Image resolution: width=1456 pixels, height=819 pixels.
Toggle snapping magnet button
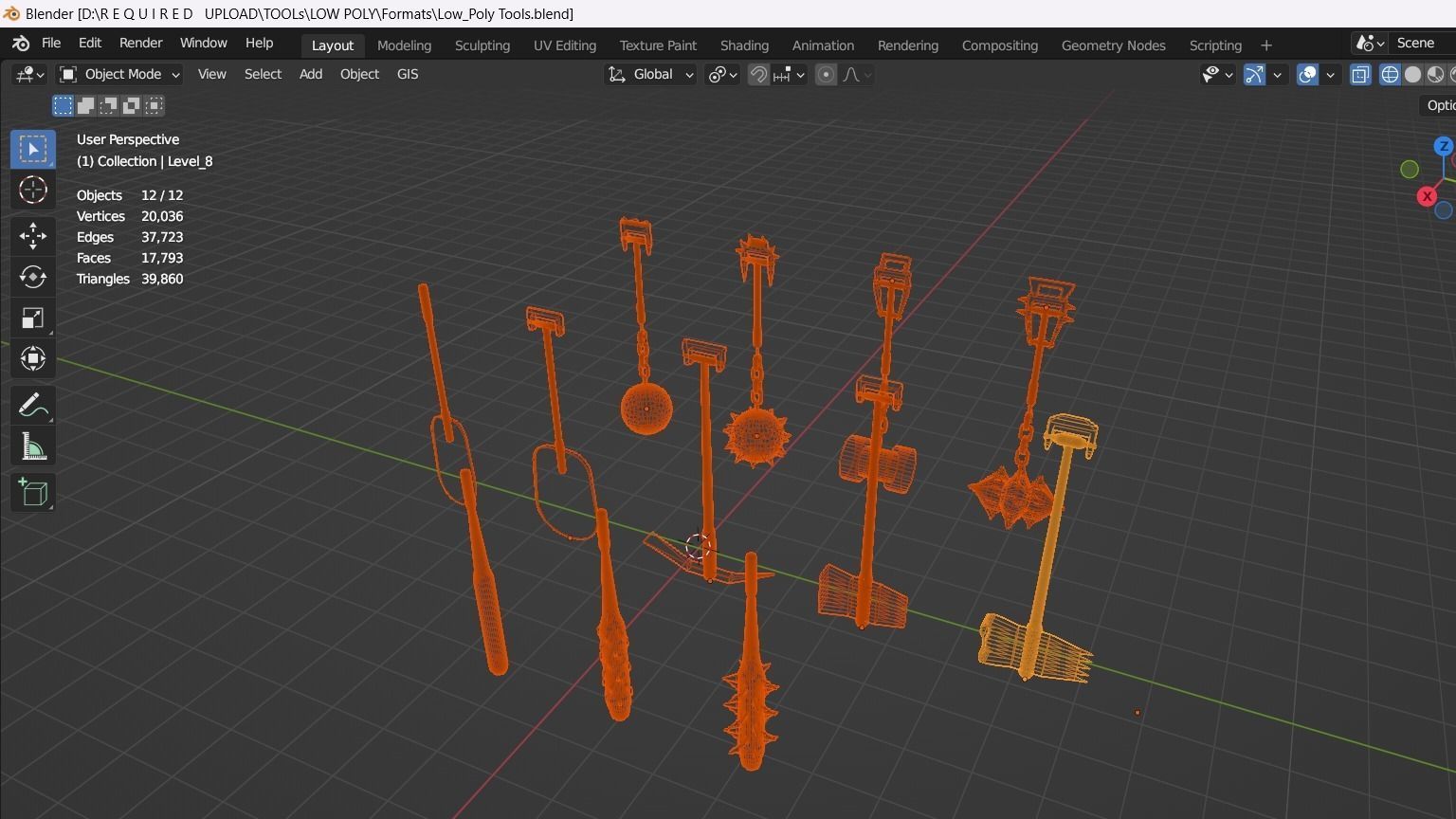click(758, 75)
